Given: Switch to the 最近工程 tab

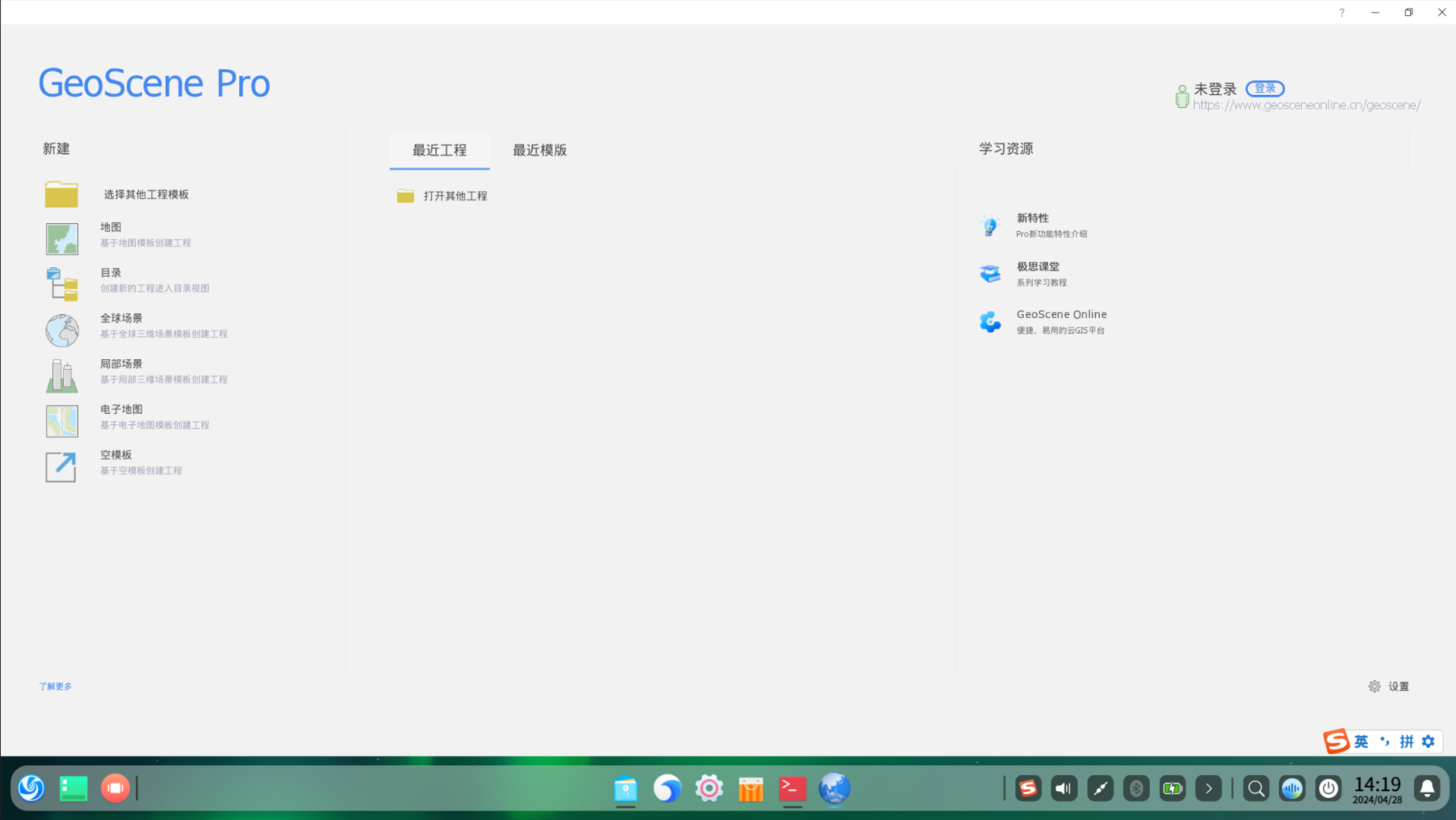Looking at the screenshot, I should point(440,150).
